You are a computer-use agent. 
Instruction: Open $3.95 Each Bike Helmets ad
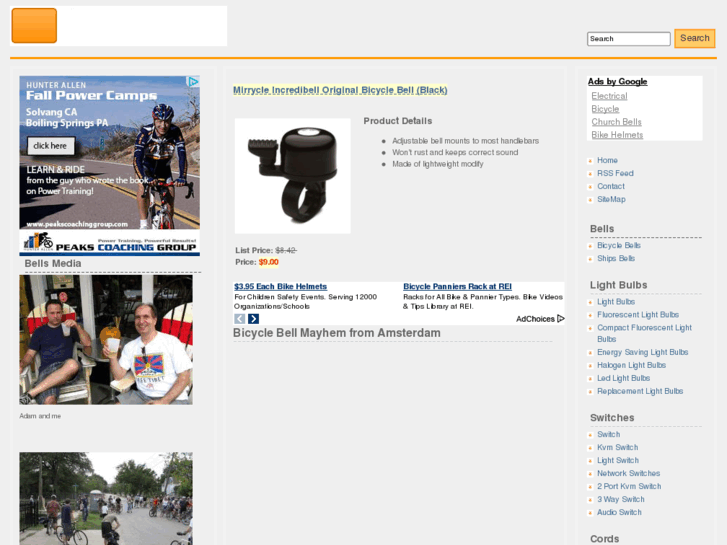281,287
